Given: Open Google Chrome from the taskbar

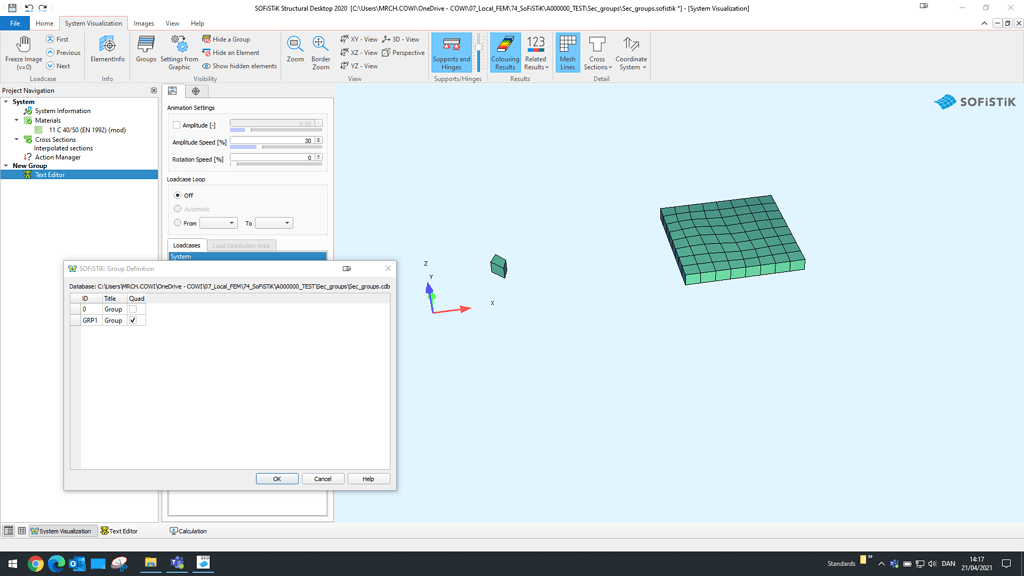Looking at the screenshot, I should point(35,564).
